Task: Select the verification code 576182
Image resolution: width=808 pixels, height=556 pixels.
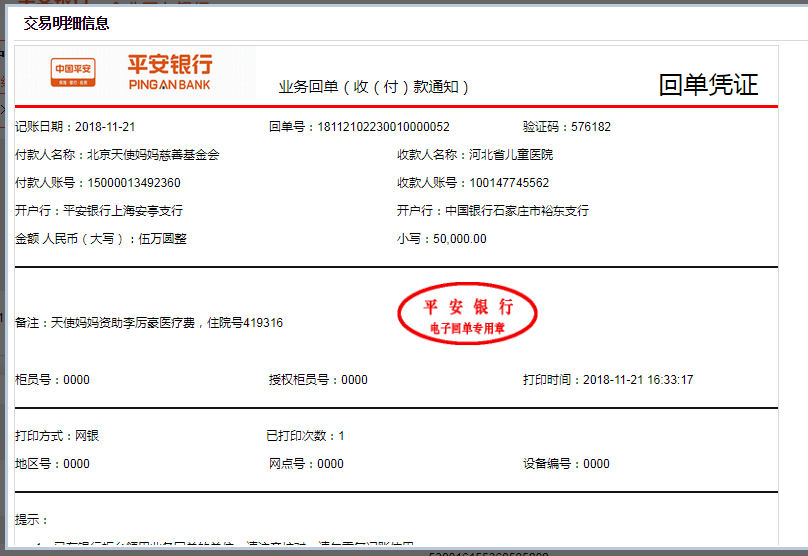Action: click(591, 127)
